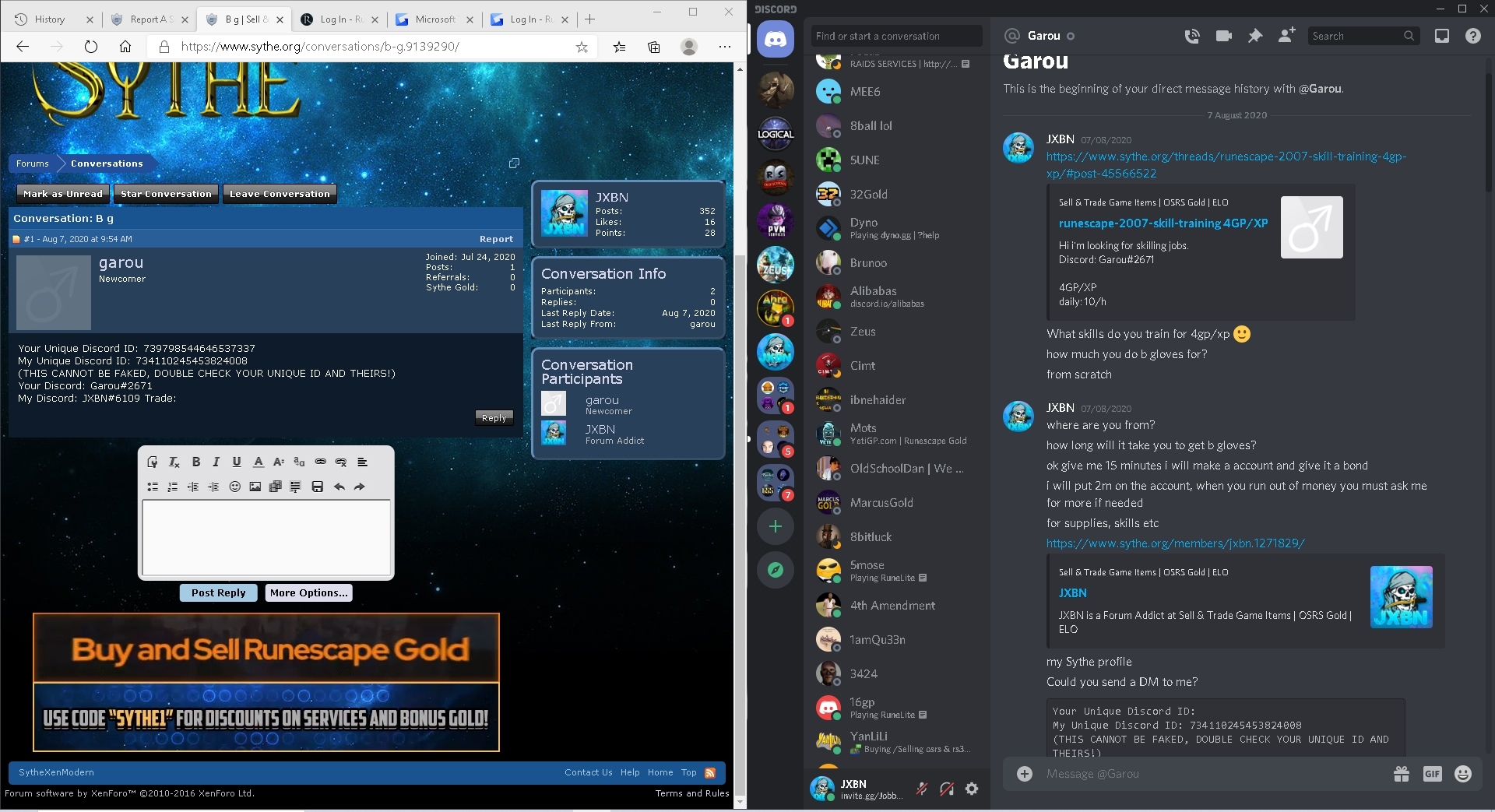Viewport: 1495px width, 812px height.
Task: Open the text alignment dropdown
Action: click(x=362, y=462)
